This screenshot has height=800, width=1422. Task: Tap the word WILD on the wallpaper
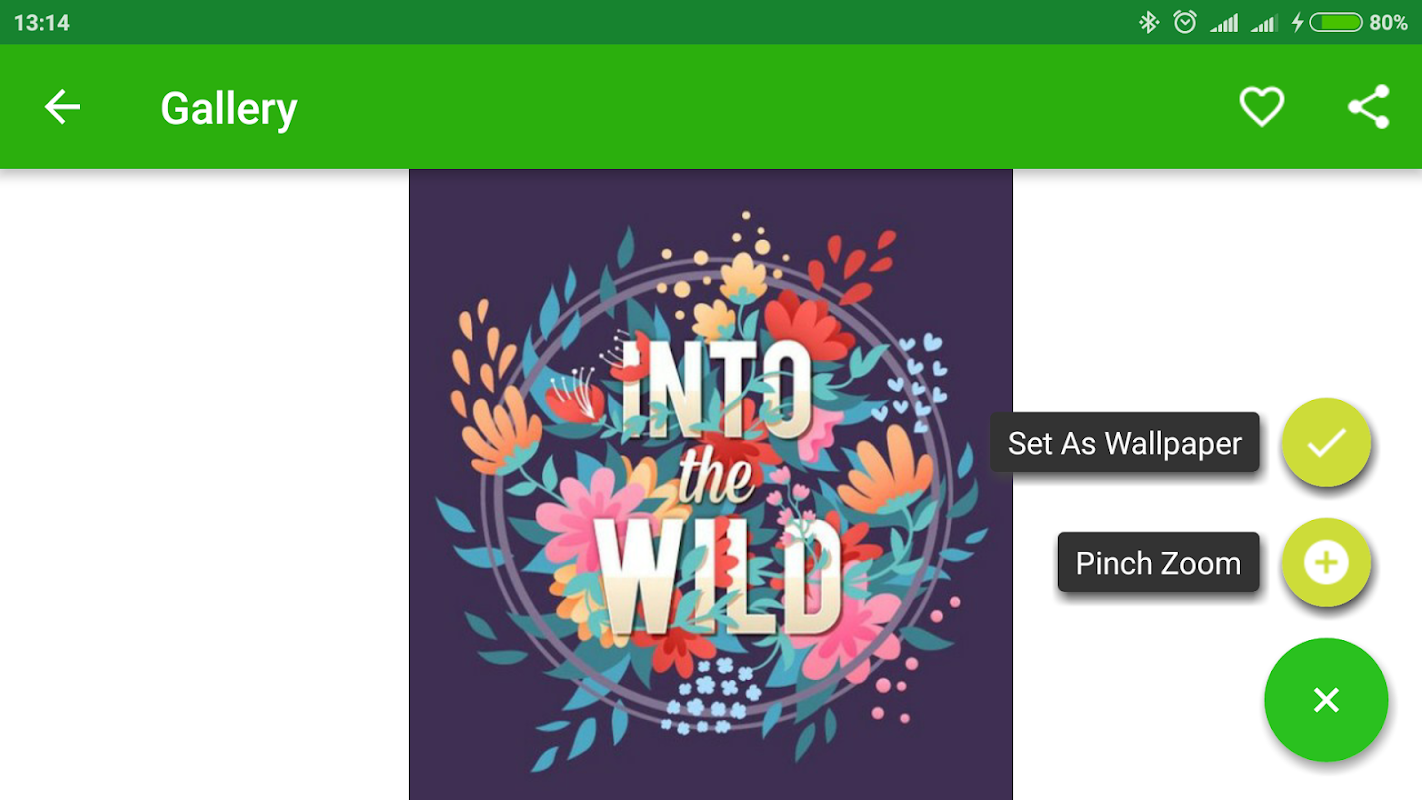(720, 578)
